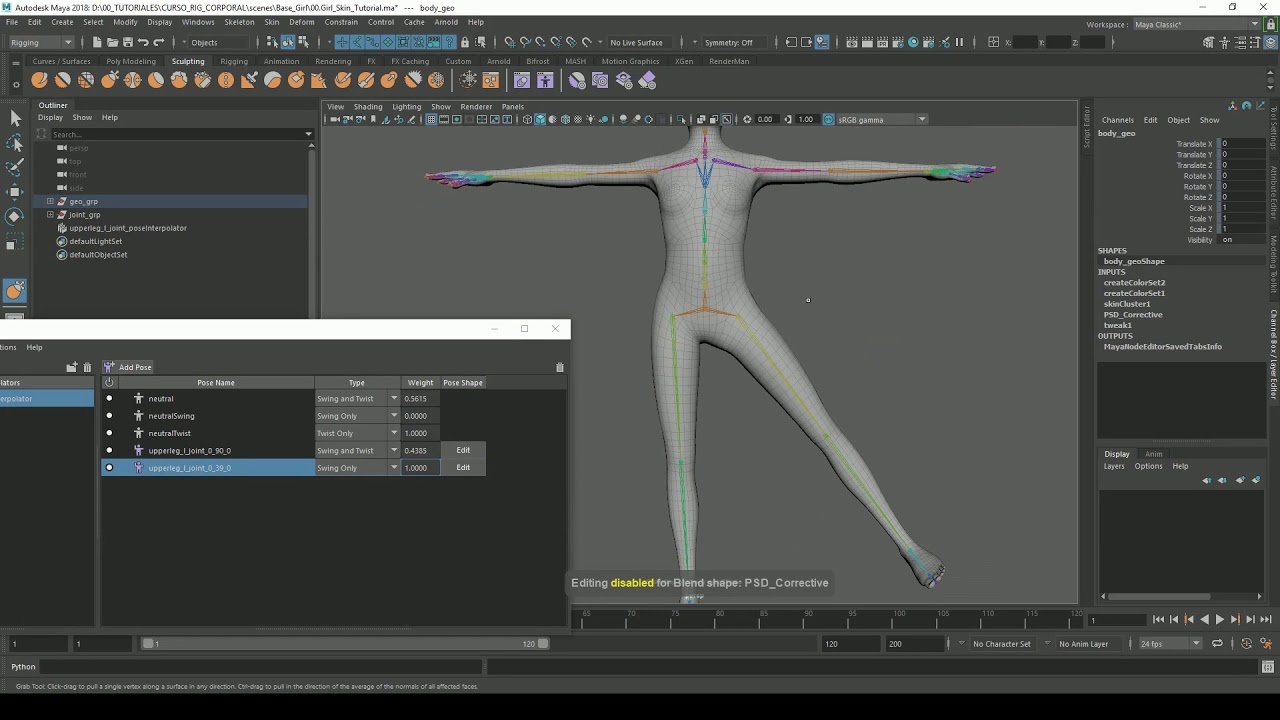Open the Deform menu in the menu bar
1280x720 pixels.
point(302,22)
